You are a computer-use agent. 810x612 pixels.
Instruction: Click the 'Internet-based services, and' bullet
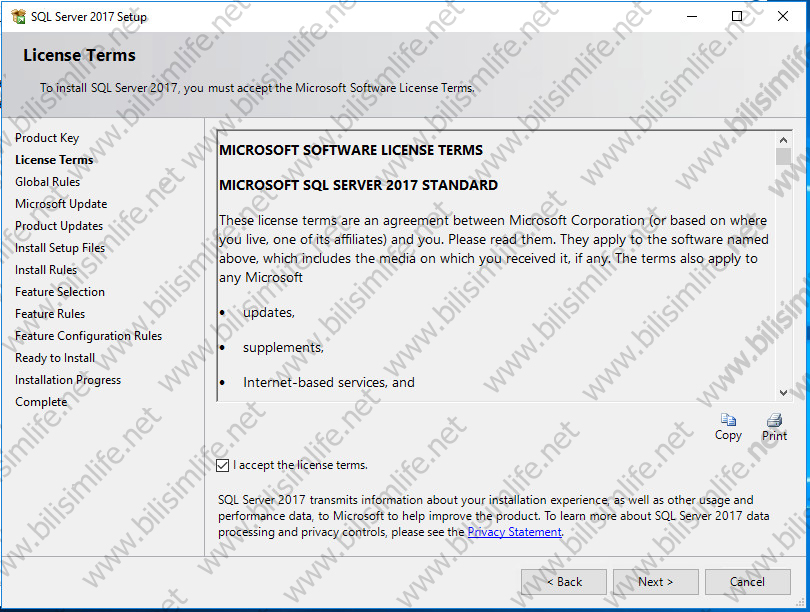coord(329,383)
